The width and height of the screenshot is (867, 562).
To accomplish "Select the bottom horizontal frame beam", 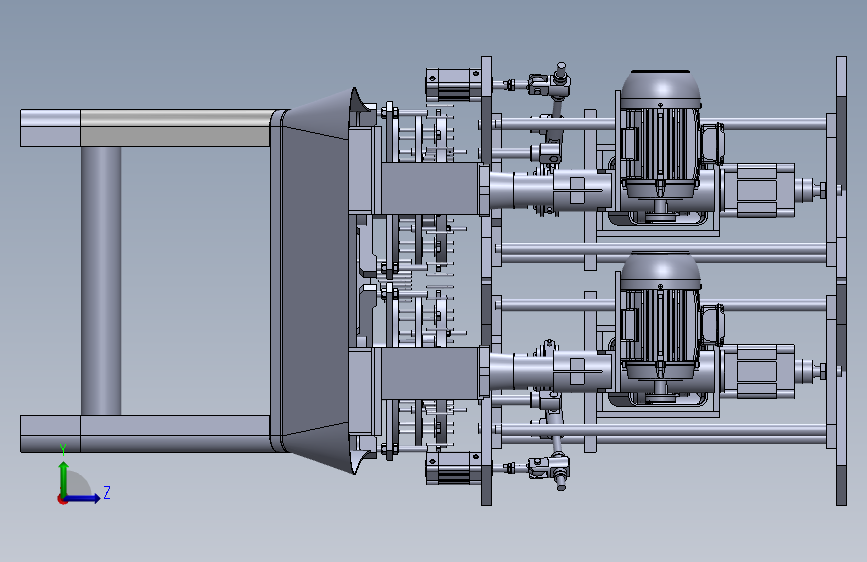I will tap(147, 434).
